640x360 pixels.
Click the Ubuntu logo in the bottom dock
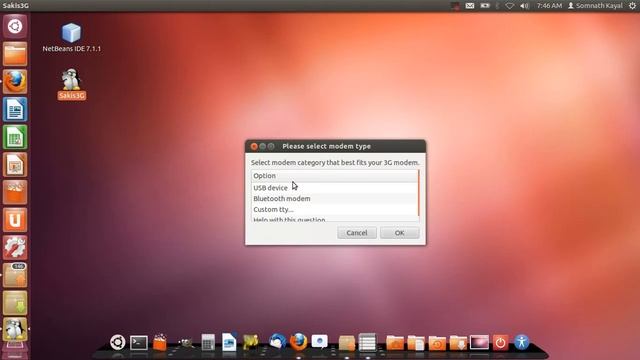click(118, 342)
